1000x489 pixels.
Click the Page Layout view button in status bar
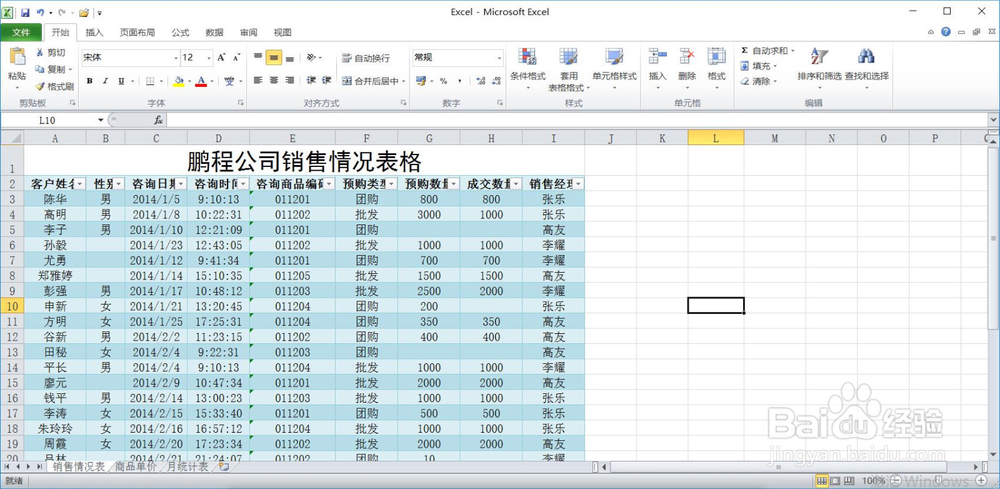[835, 480]
